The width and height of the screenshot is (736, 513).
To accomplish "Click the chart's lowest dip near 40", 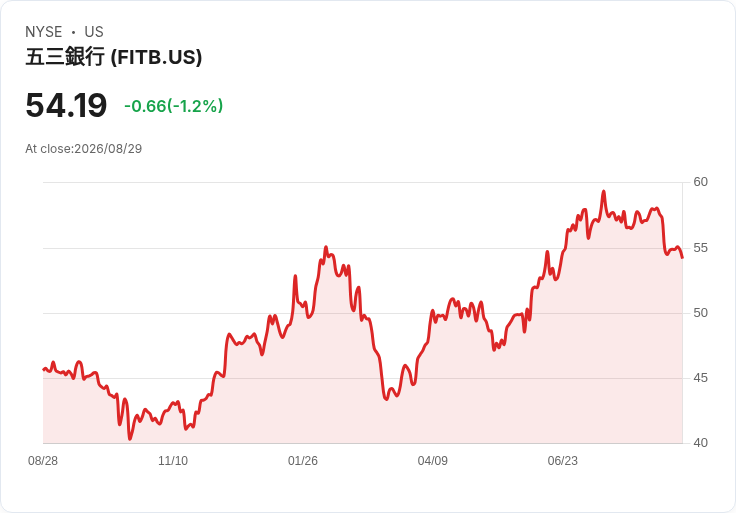I will click(x=130, y=439).
